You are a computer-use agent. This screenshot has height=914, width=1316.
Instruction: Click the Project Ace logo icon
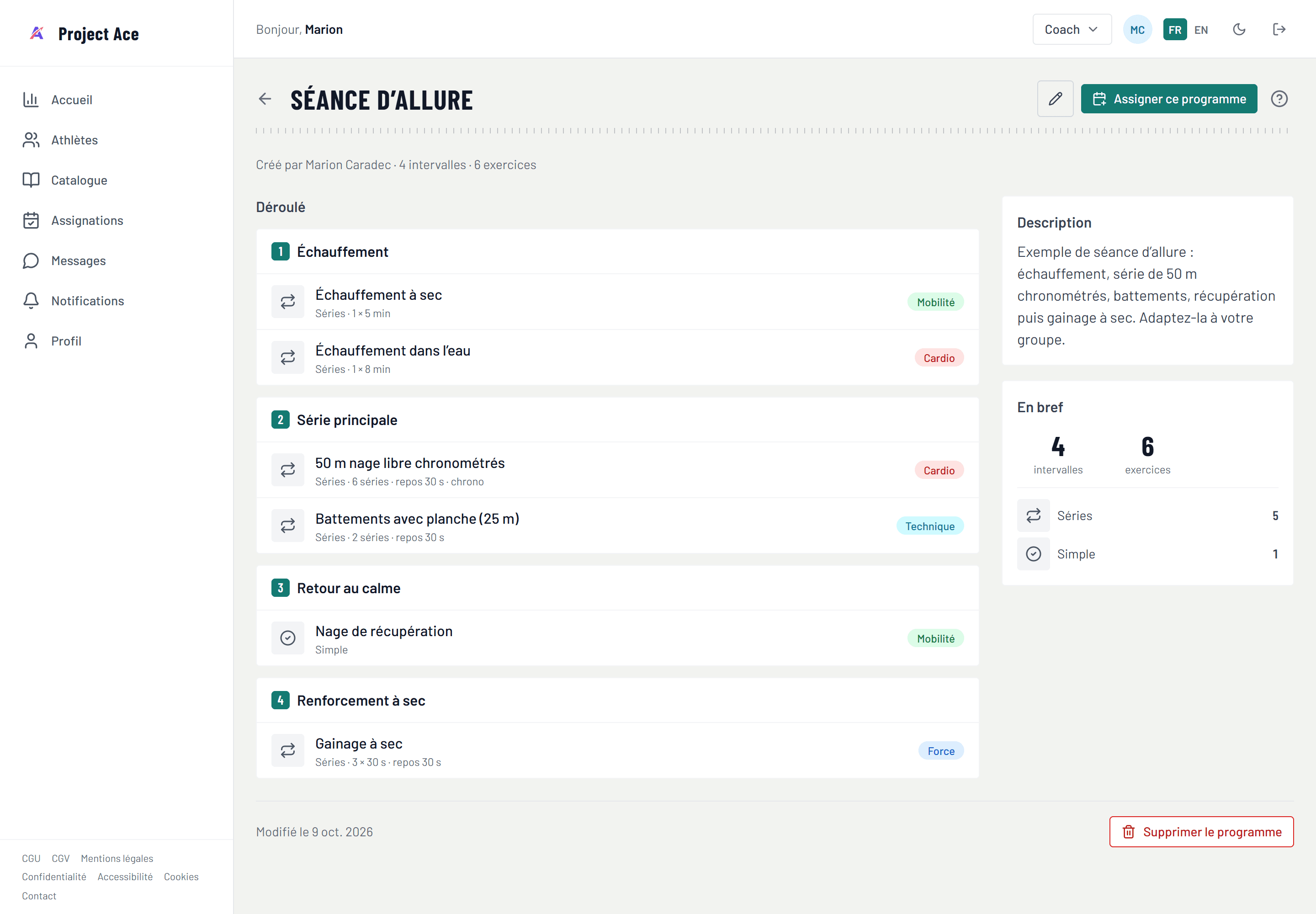pyautogui.click(x=37, y=33)
